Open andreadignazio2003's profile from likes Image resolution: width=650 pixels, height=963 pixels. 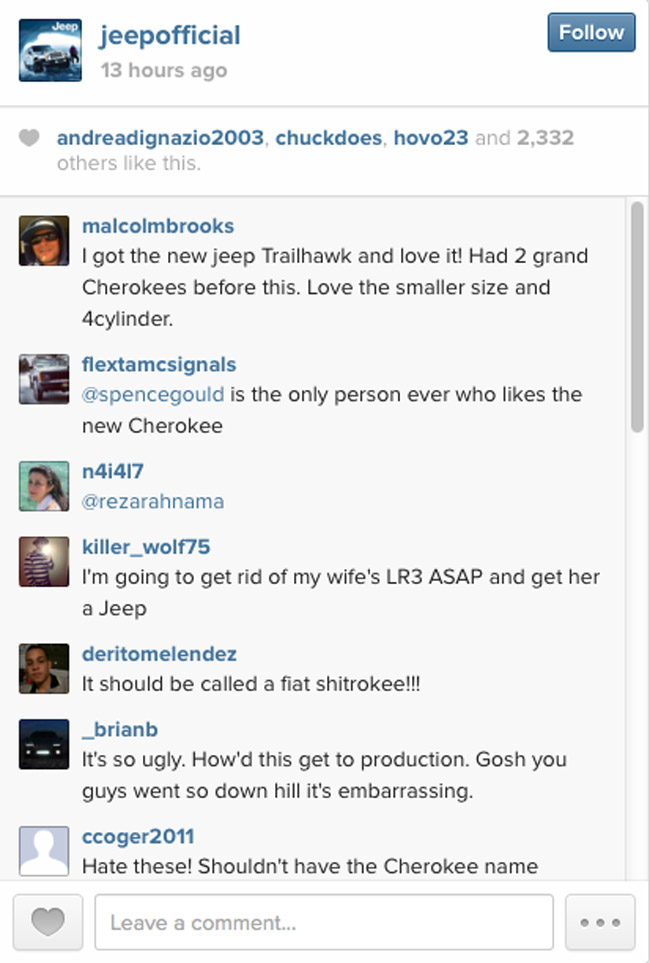tap(161, 138)
